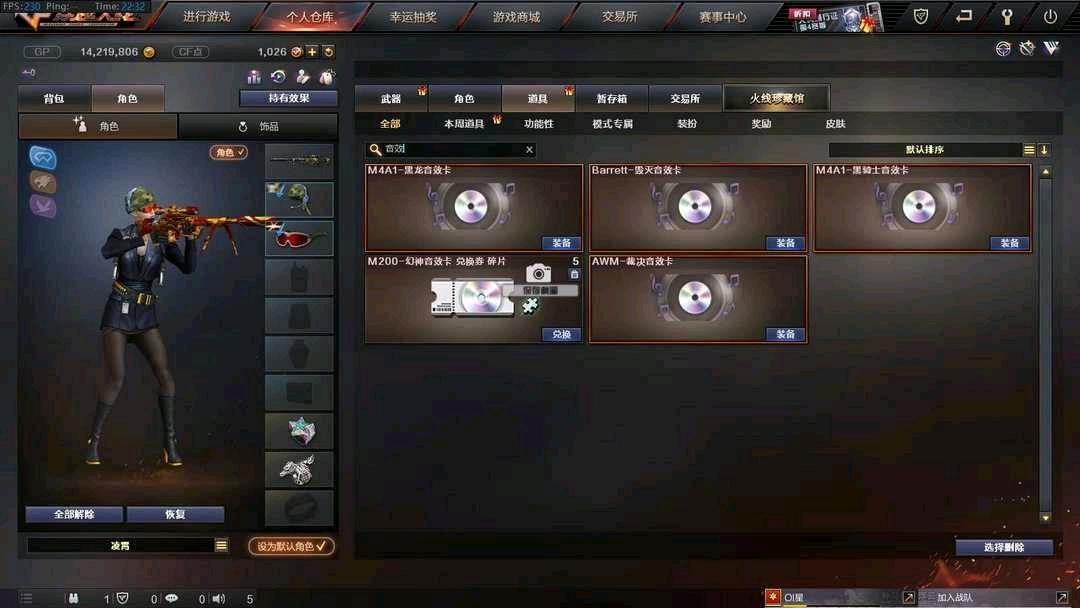The height and width of the screenshot is (608, 1080).
Task: Equip the M4A1-黑龙音效卡 item
Action: click(561, 243)
